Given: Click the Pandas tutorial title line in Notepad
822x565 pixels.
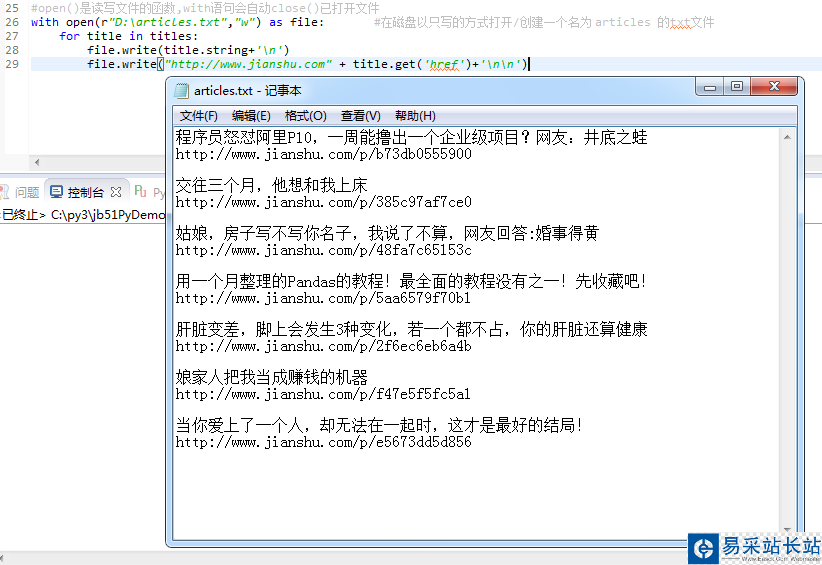Looking at the screenshot, I should [x=411, y=281].
